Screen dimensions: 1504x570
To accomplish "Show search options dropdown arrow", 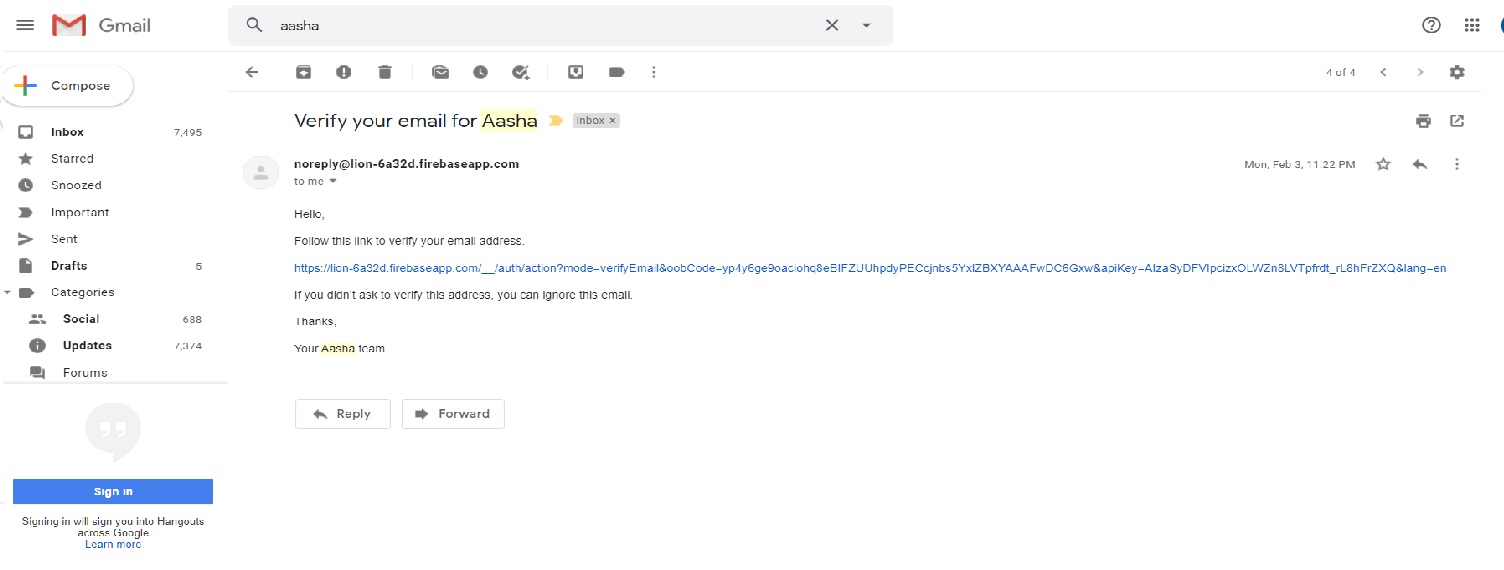I will tap(866, 25).
